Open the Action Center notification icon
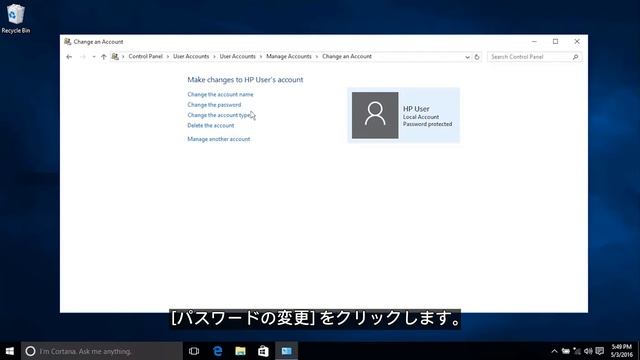The width and height of the screenshot is (640, 360). [x=600, y=351]
